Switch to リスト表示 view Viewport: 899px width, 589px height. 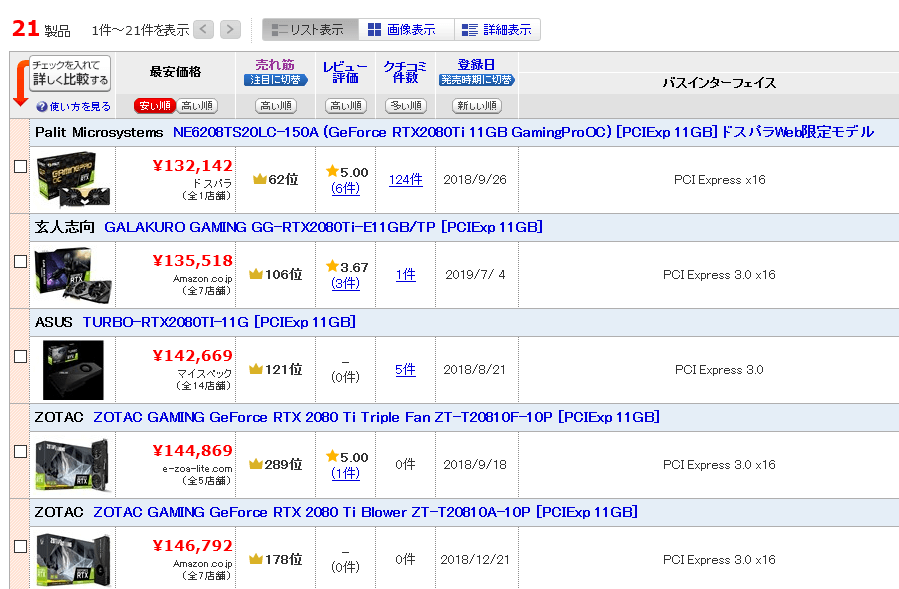click(310, 30)
